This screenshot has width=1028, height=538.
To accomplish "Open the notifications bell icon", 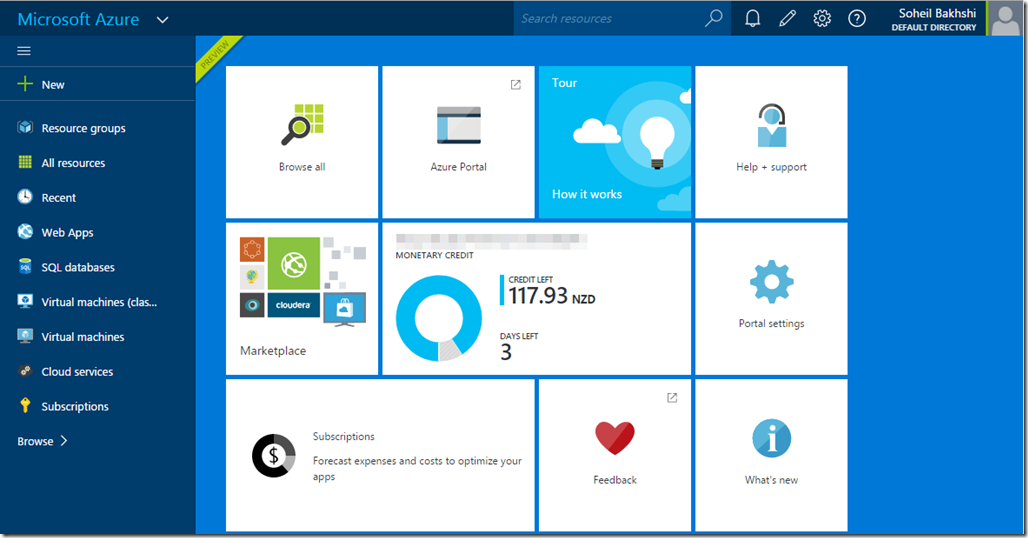I will 753,18.
